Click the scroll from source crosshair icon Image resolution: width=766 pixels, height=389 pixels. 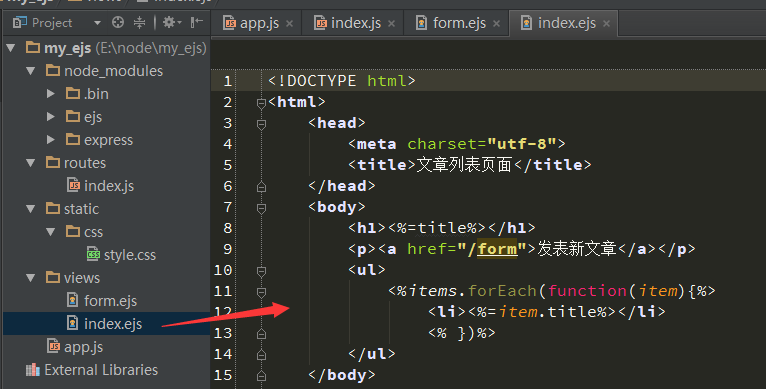click(118, 22)
